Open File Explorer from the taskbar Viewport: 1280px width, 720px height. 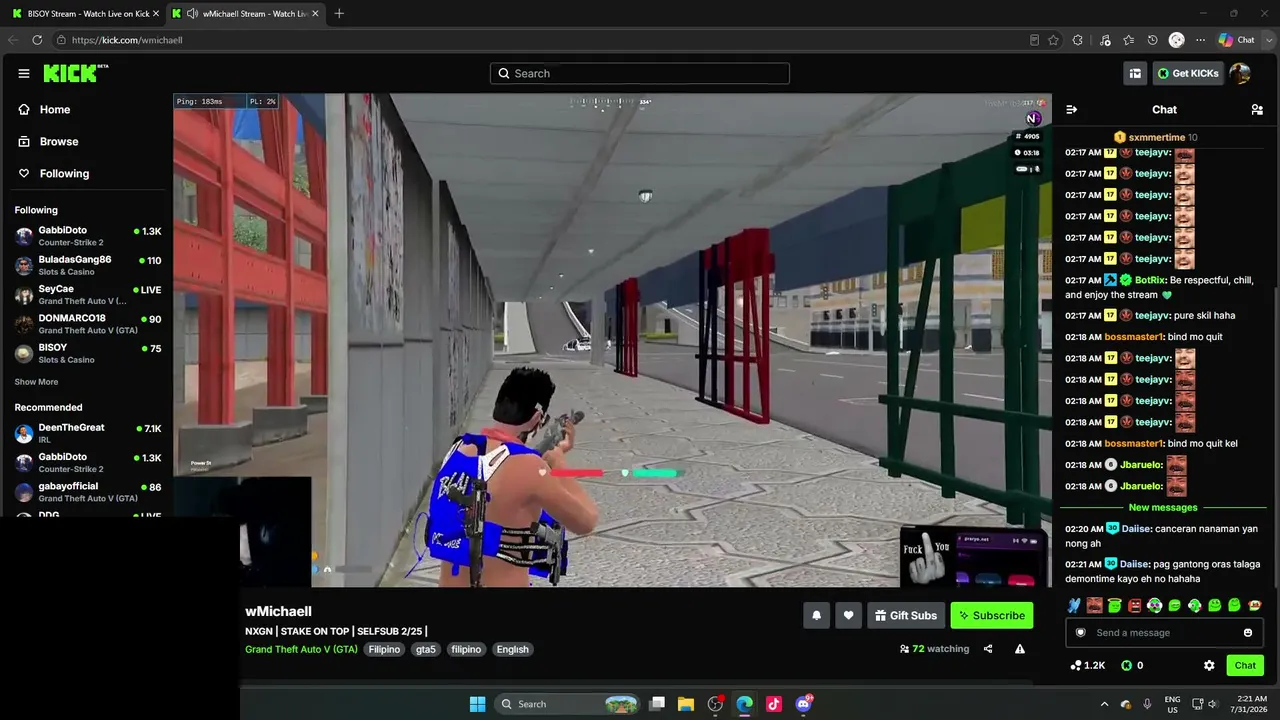coord(686,704)
